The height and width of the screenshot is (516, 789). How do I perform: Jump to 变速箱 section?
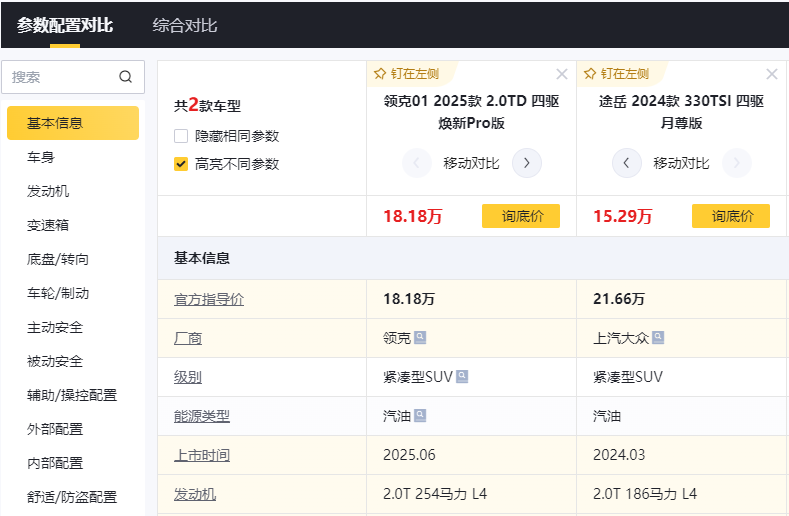pos(48,225)
